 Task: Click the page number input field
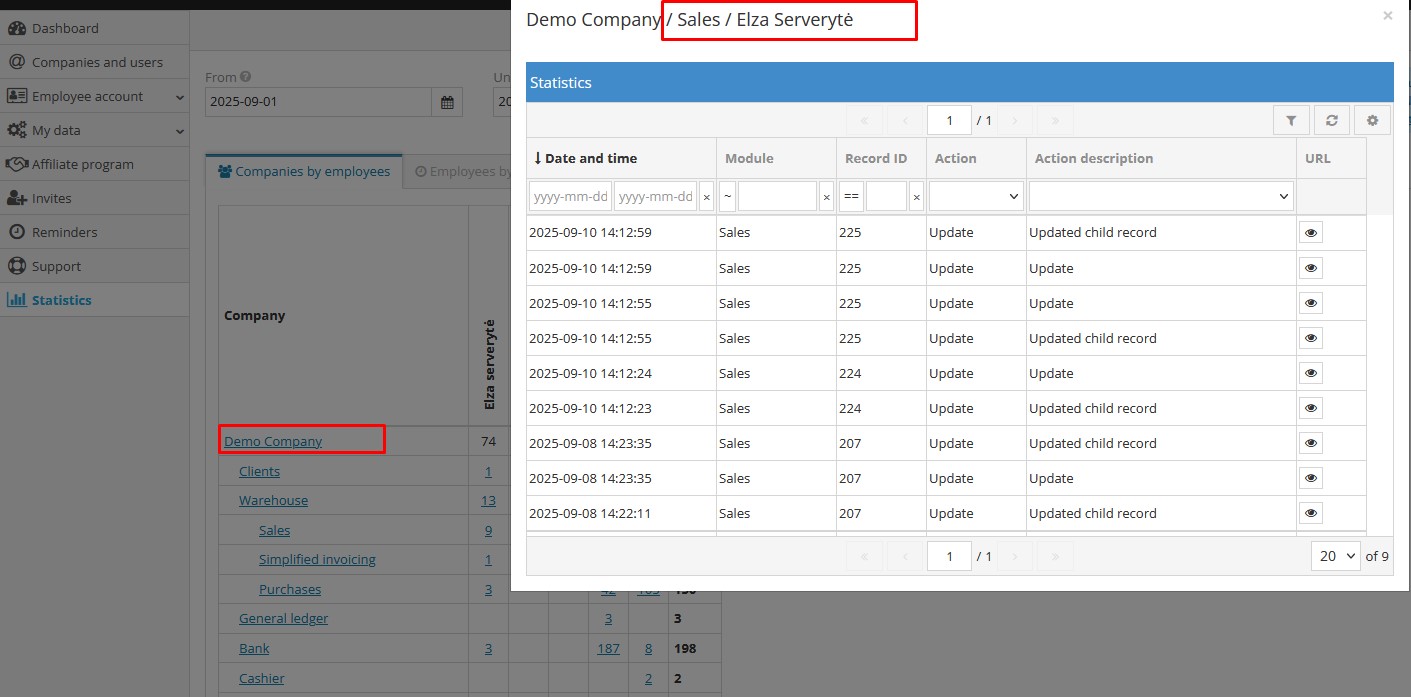point(949,119)
